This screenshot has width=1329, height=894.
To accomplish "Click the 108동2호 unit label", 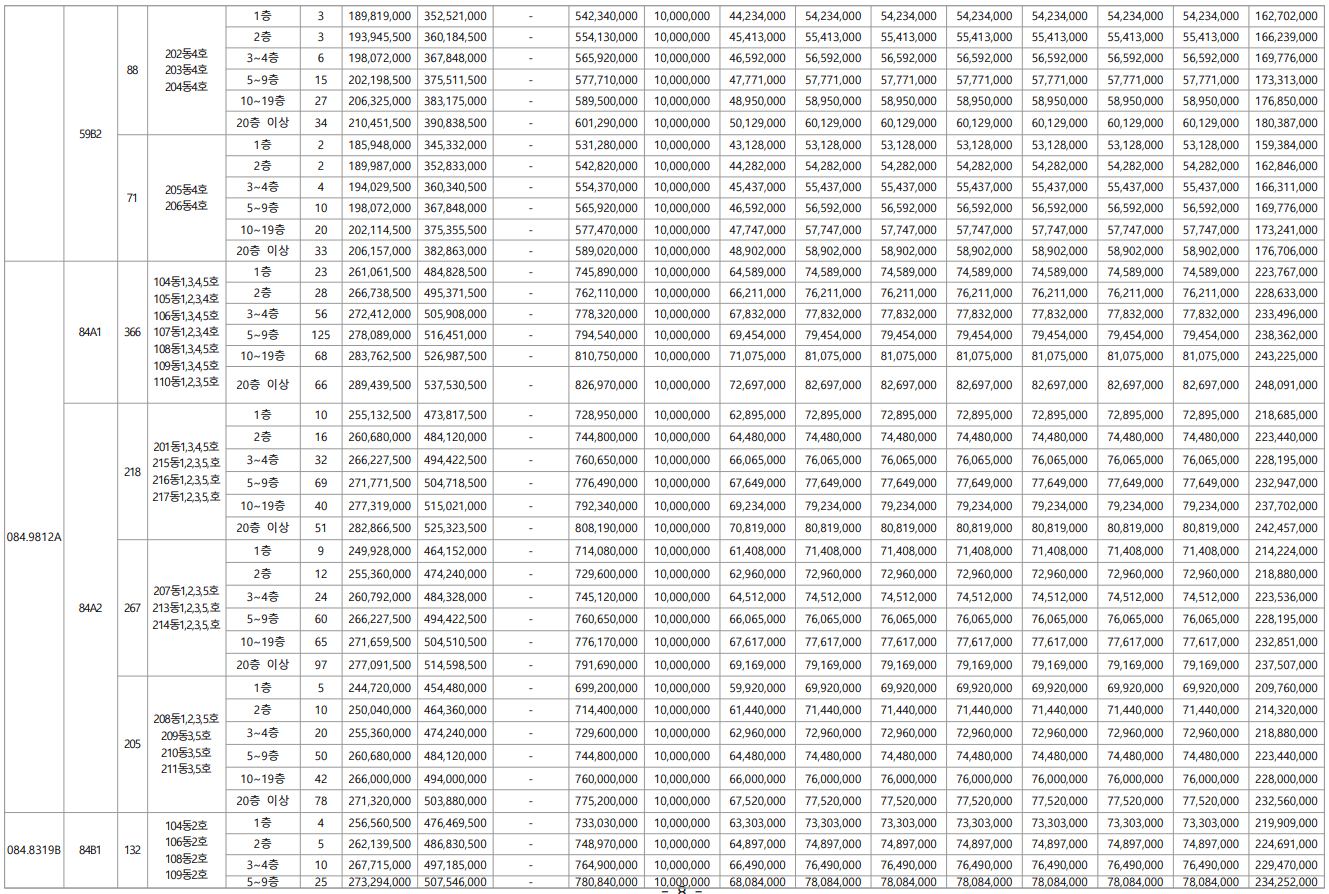I will pos(186,858).
